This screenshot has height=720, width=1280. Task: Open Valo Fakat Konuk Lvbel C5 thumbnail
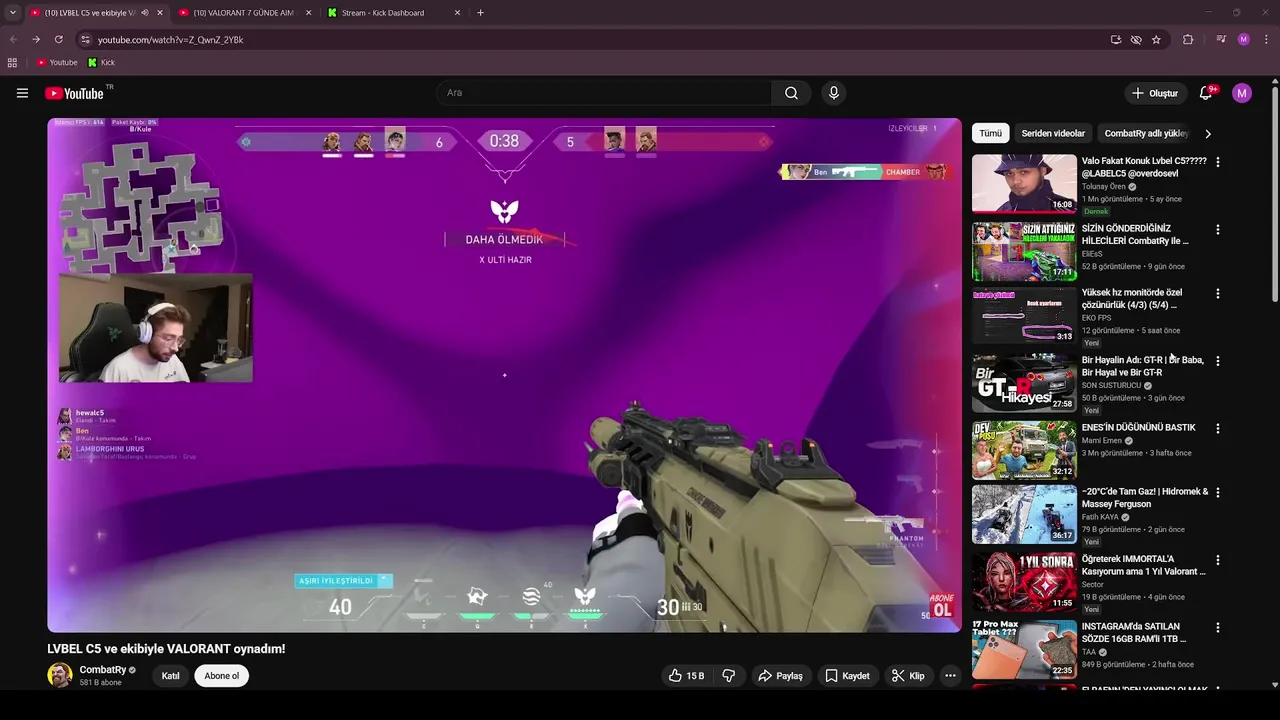tap(1024, 183)
